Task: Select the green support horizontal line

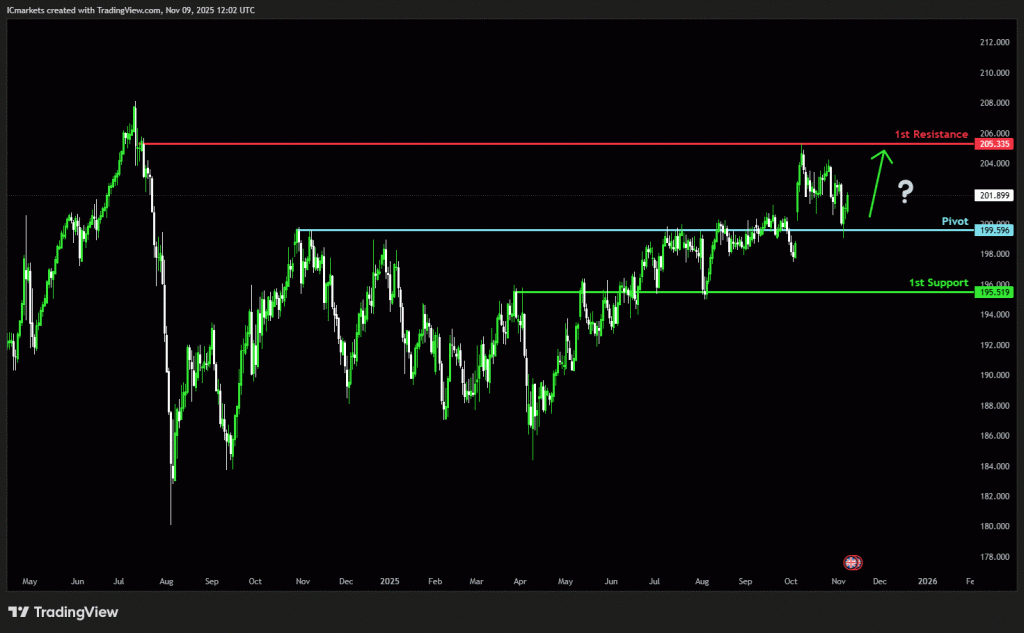Action: coord(740,292)
